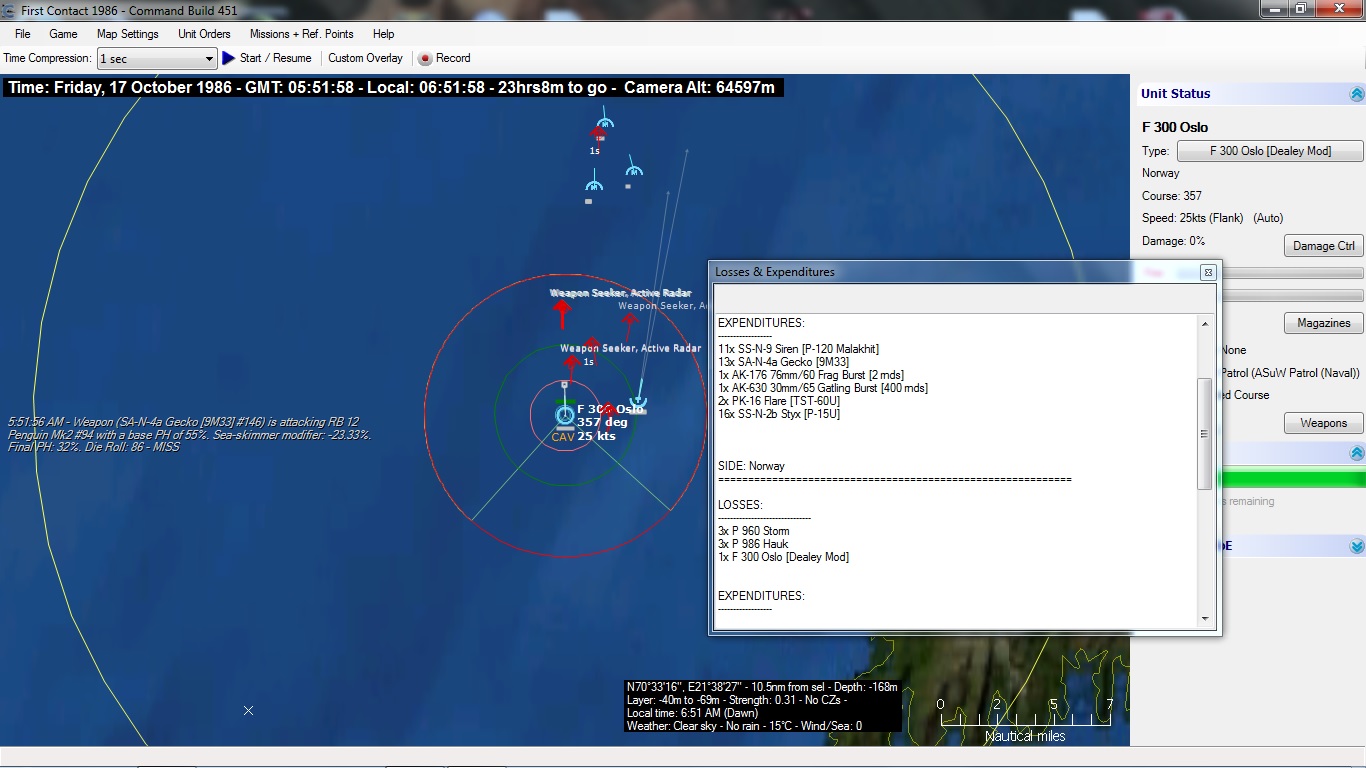Click the Patrol (ASuW Patrol (Naval)) mission text
The image size is (1366, 768).
(x=1290, y=373)
